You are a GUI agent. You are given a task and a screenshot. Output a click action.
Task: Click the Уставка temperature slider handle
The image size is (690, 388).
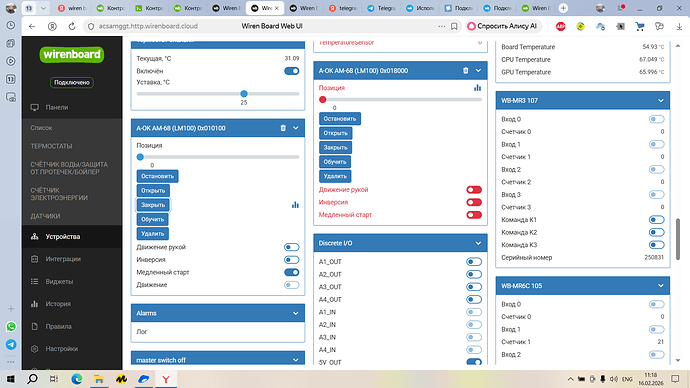[244, 94]
